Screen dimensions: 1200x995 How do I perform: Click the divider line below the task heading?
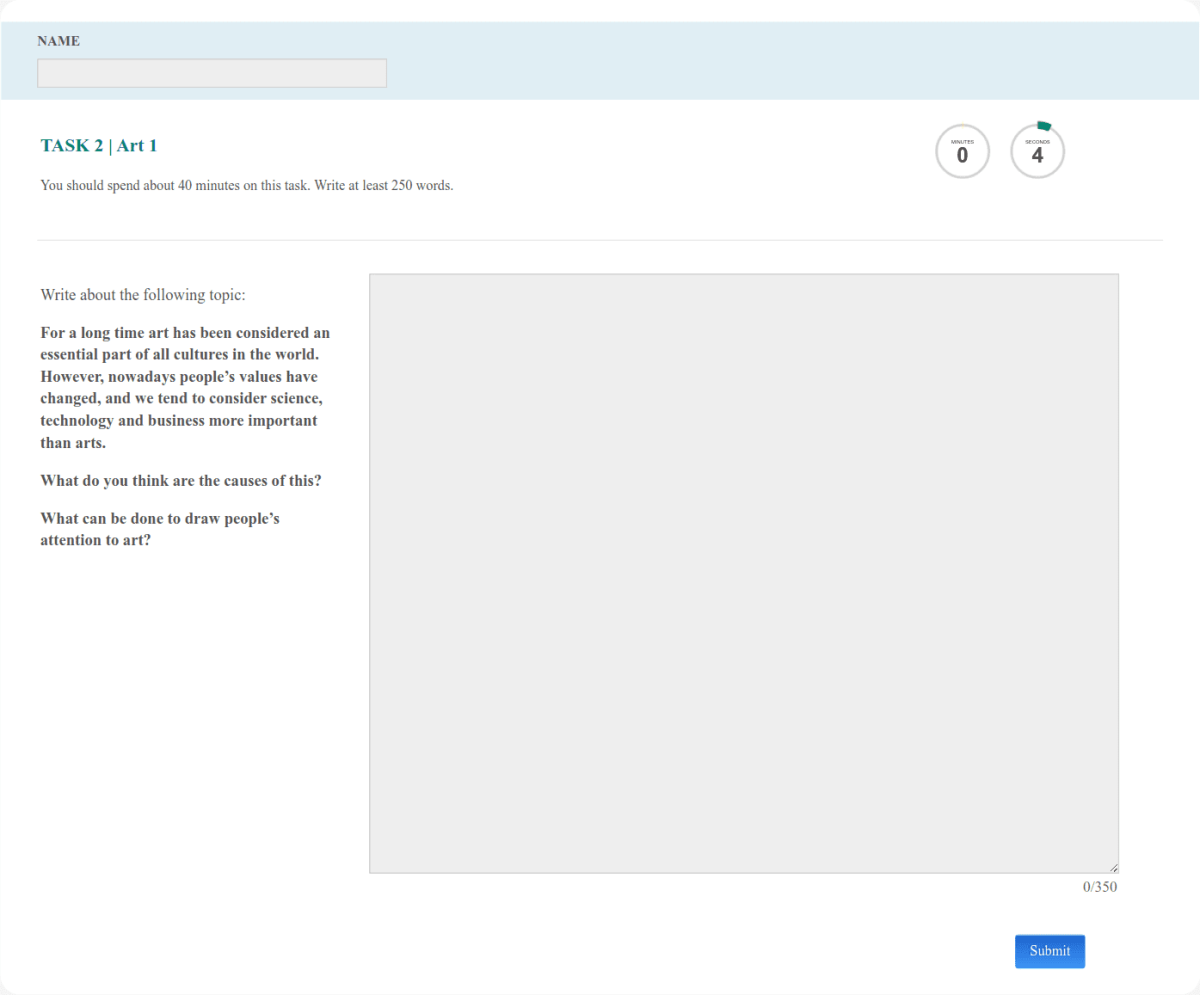click(x=600, y=239)
